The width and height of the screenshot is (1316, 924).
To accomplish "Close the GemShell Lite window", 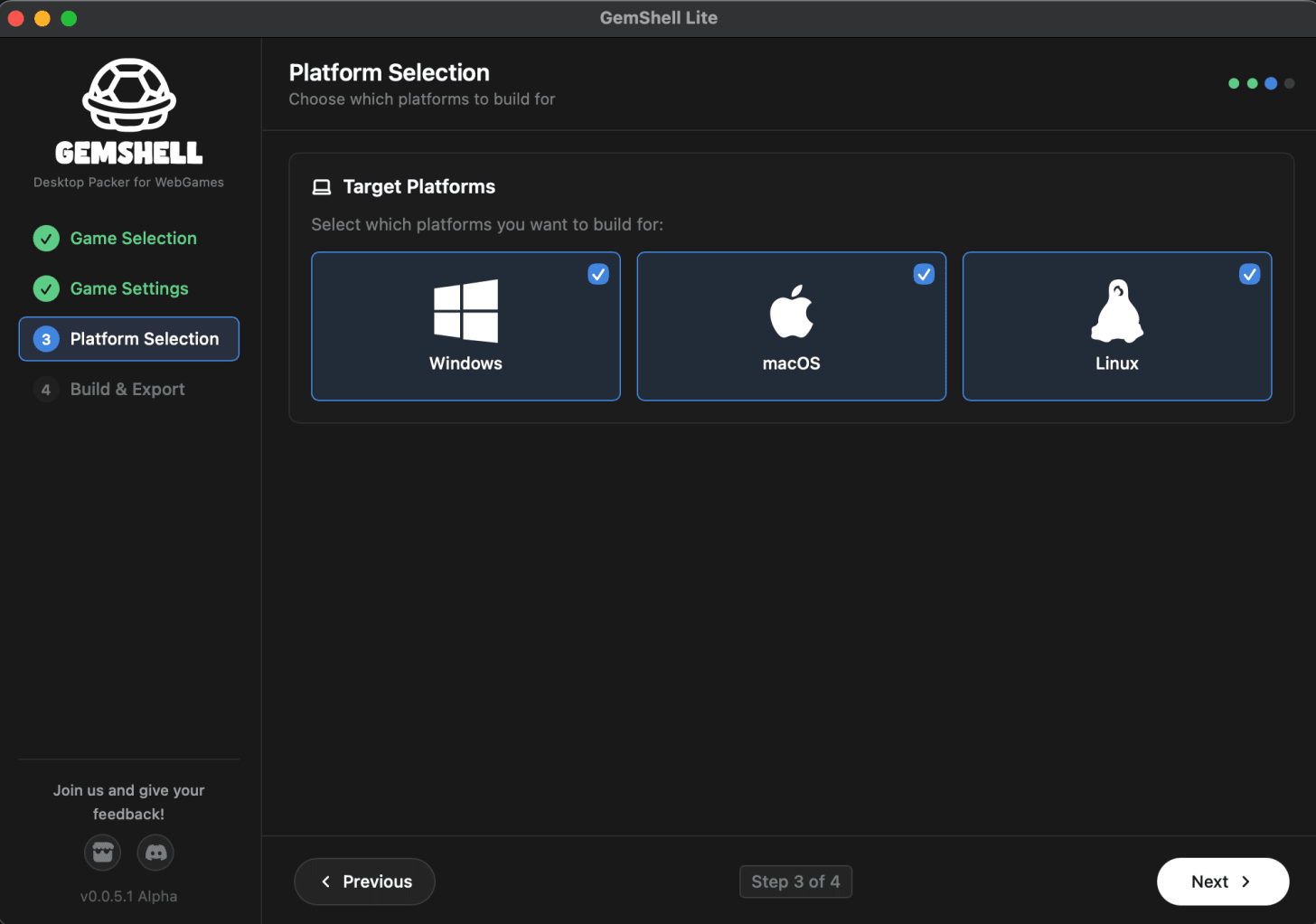I will 15,18.
